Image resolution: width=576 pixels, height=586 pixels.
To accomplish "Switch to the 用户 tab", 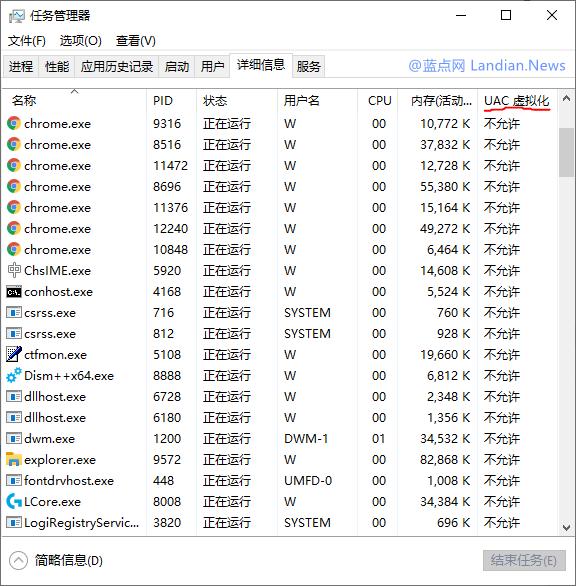I will pos(212,67).
